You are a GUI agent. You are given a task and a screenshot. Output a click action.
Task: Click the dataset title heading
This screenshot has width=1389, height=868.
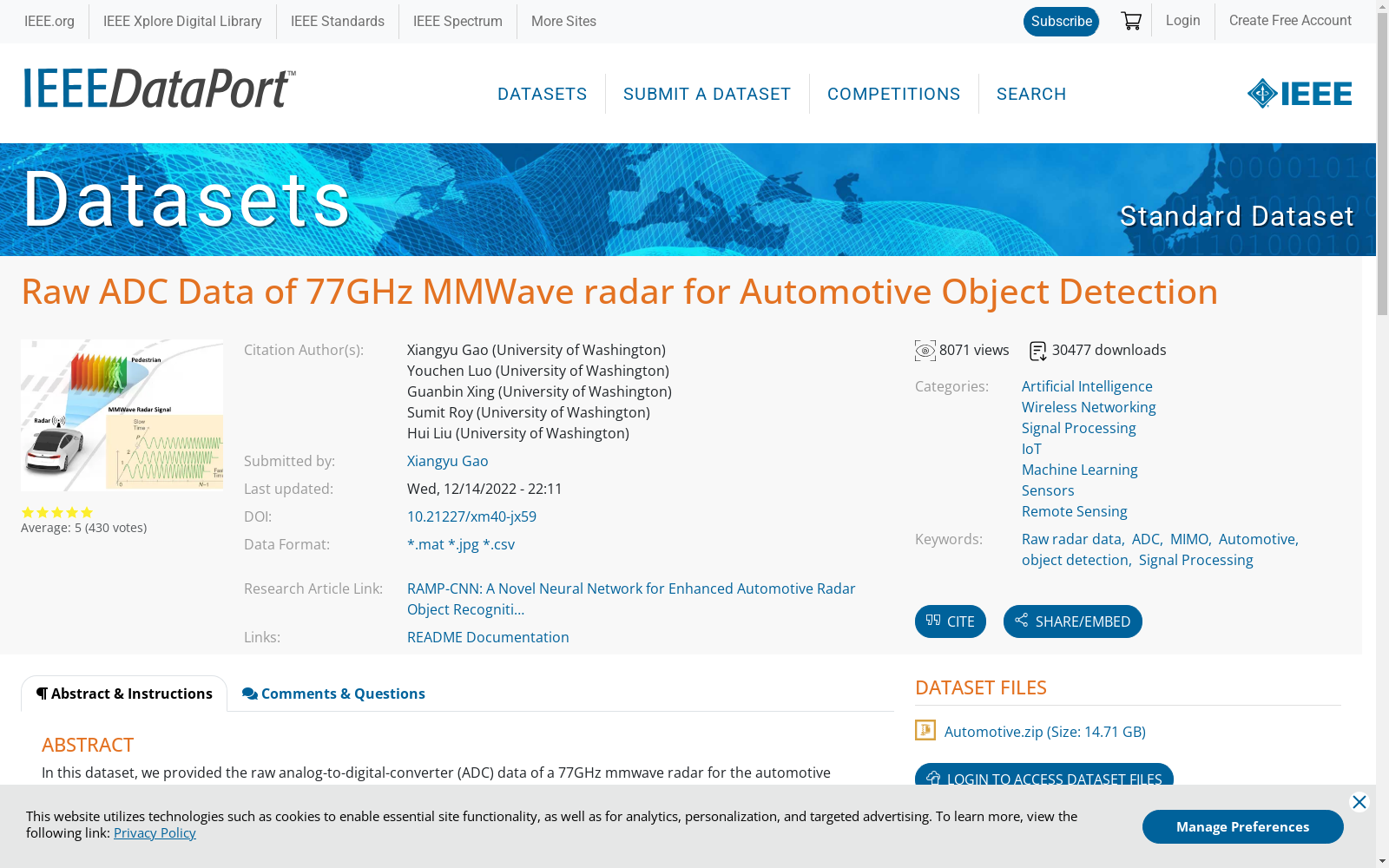tap(620, 292)
